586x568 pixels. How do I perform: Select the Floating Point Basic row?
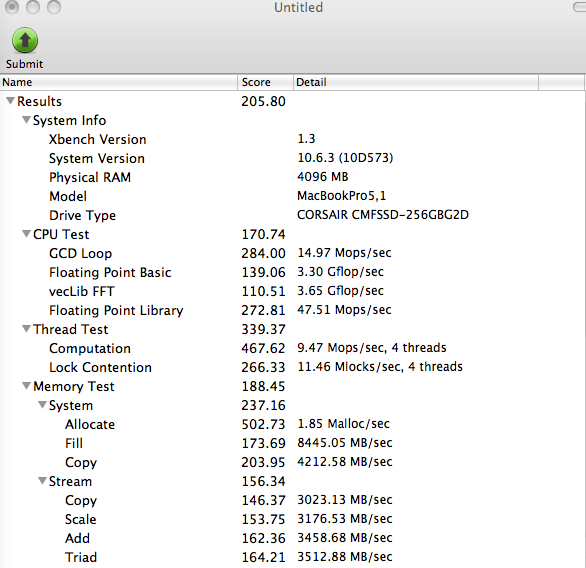[x=292, y=272]
